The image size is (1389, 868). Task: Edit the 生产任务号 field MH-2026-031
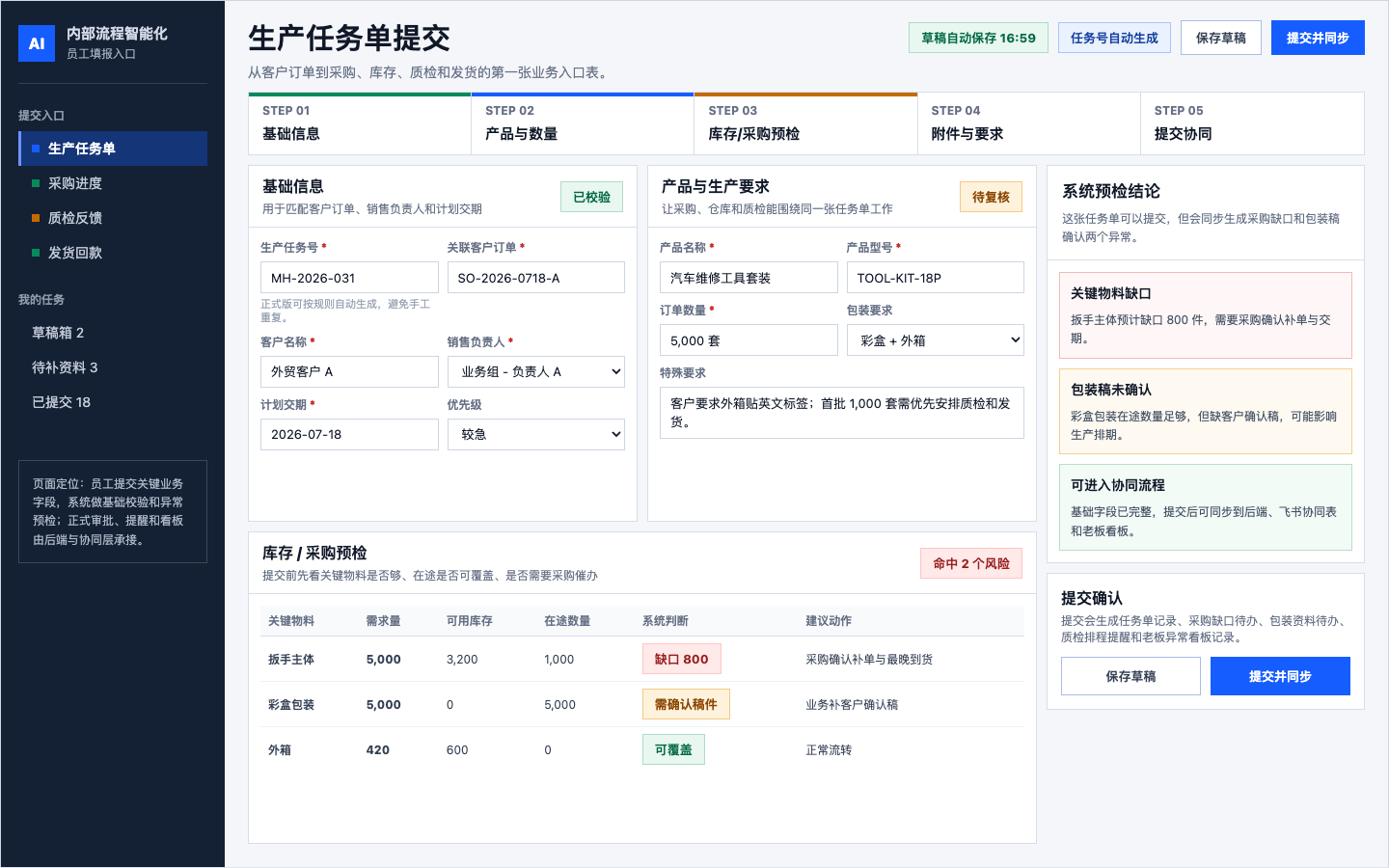349,278
